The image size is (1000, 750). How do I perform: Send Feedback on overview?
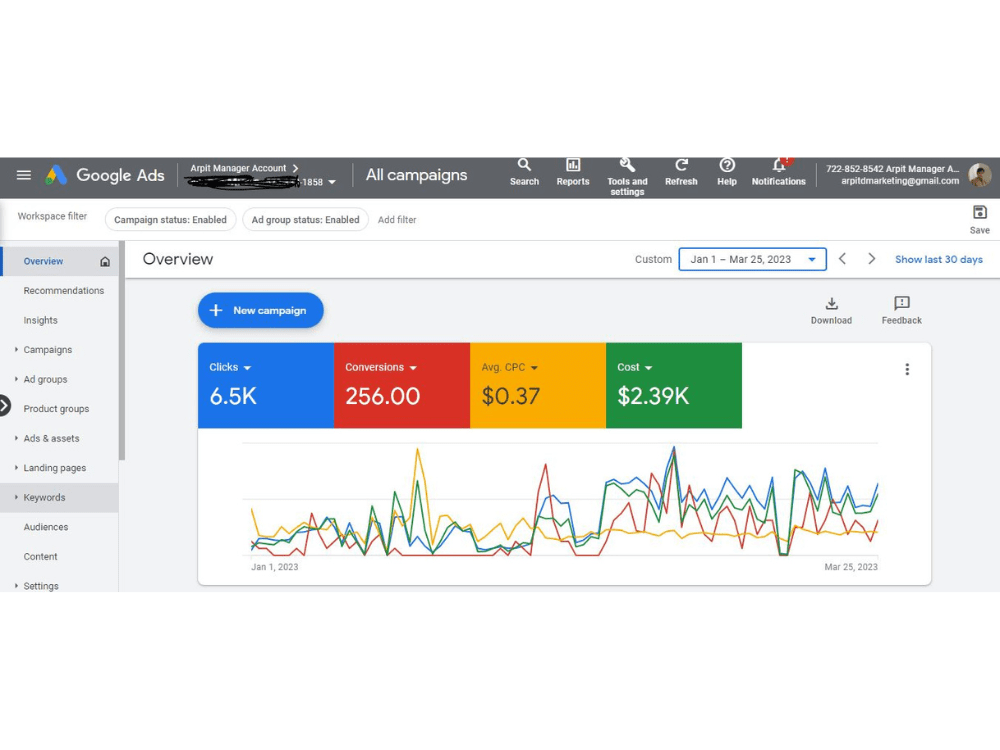click(x=901, y=311)
